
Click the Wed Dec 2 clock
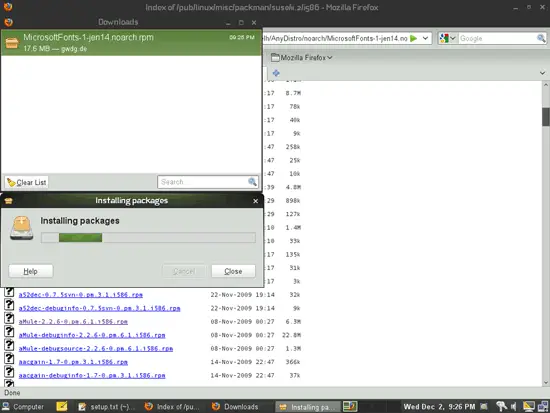pos(439,407)
